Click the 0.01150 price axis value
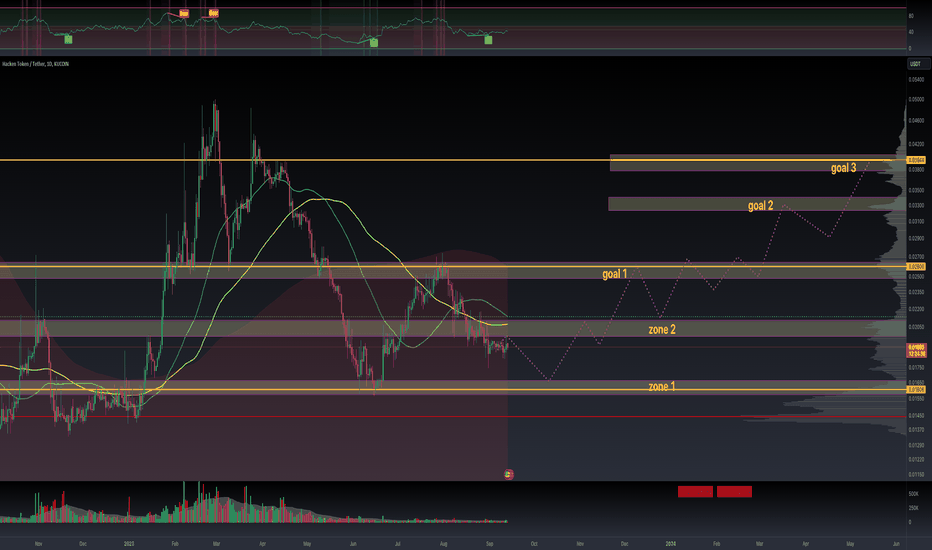 (x=916, y=474)
